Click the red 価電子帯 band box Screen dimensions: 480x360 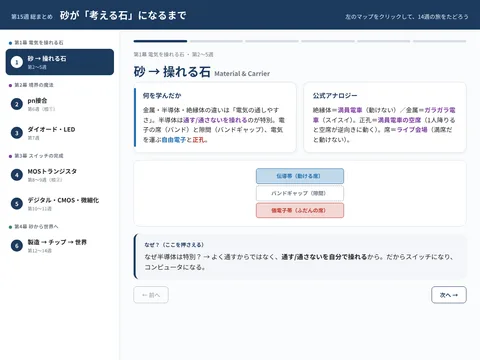300,210
